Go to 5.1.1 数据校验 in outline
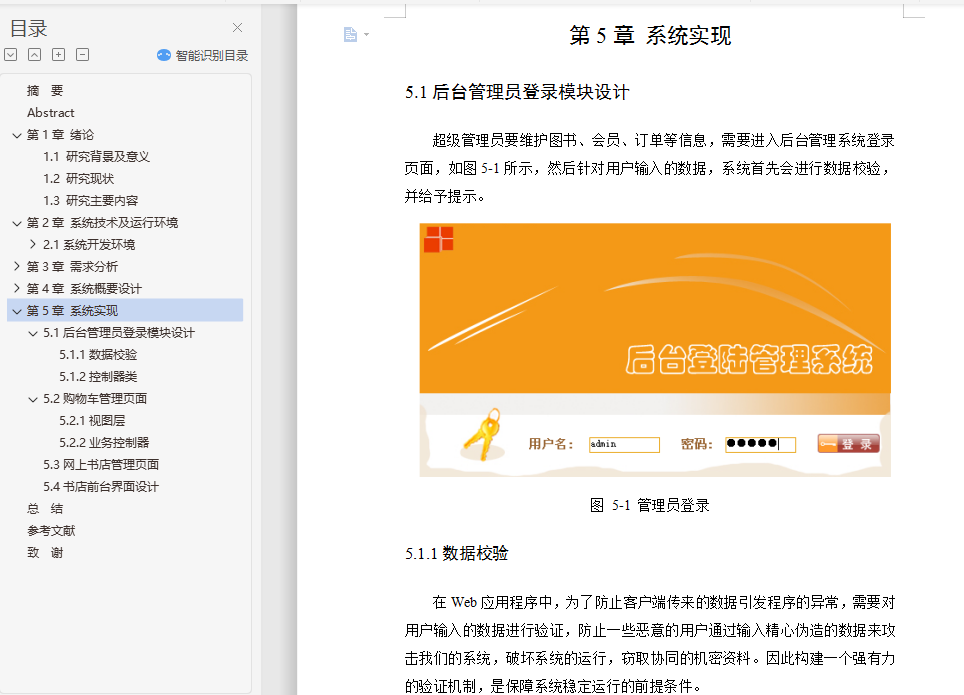 98,355
